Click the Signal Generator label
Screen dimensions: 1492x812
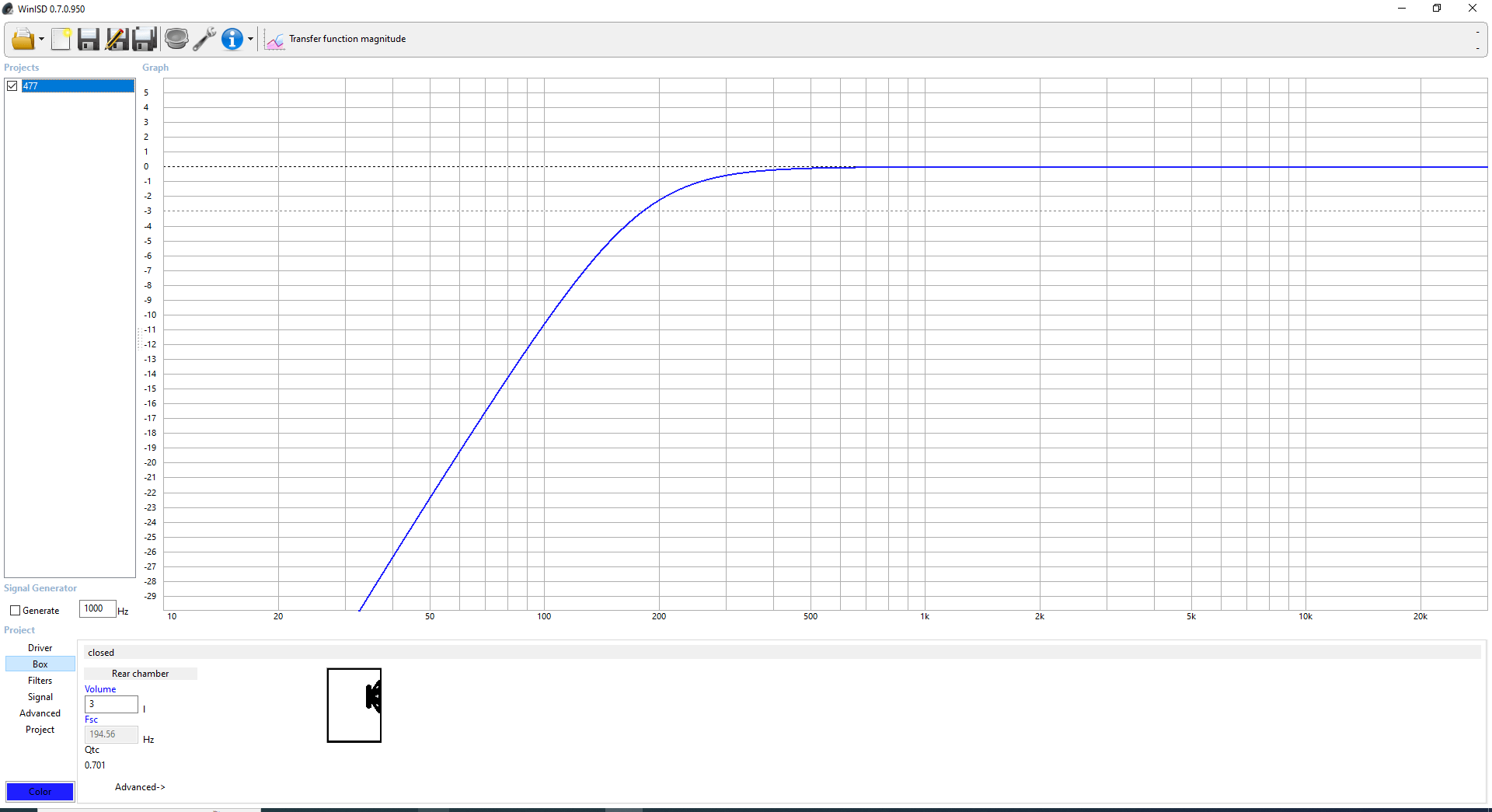click(40, 588)
